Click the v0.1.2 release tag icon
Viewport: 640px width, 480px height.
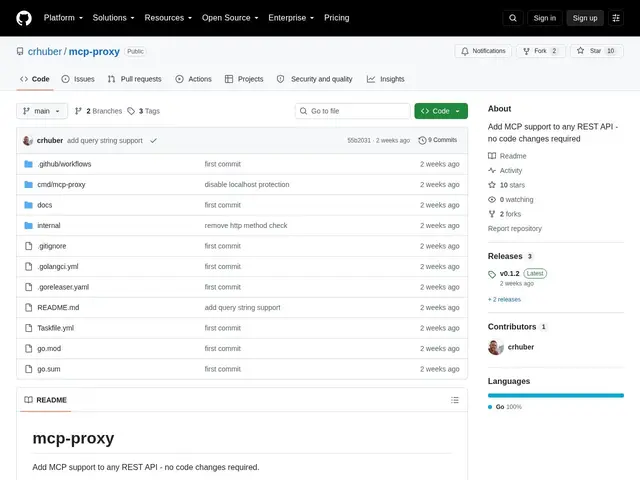pyautogui.click(x=492, y=274)
